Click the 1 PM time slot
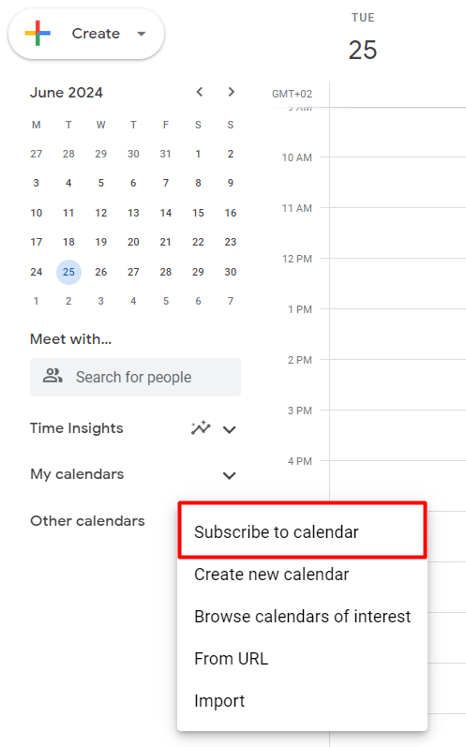The height and width of the screenshot is (747, 466). [397, 334]
